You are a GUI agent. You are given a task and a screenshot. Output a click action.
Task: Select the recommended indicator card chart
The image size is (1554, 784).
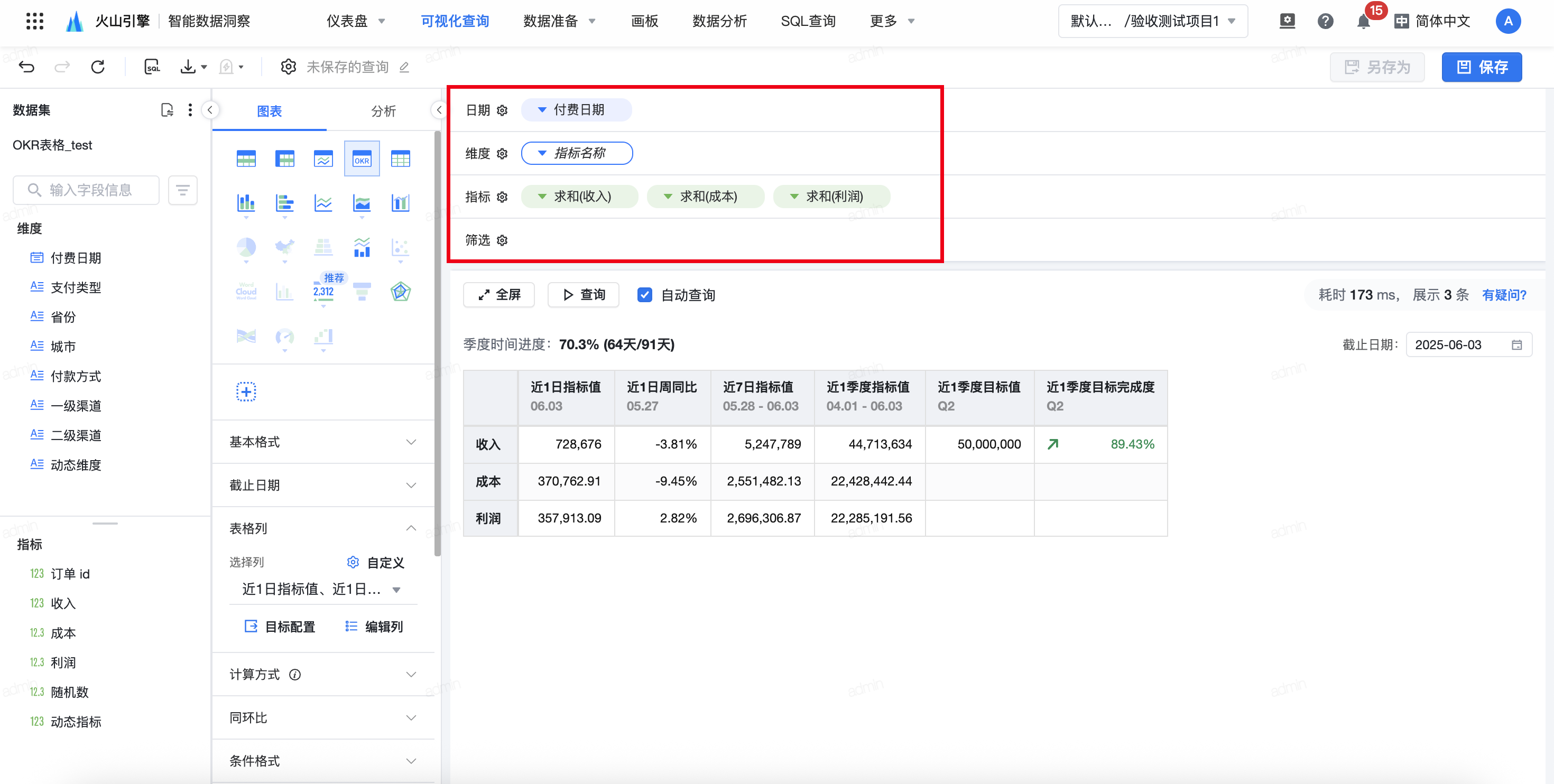323,292
